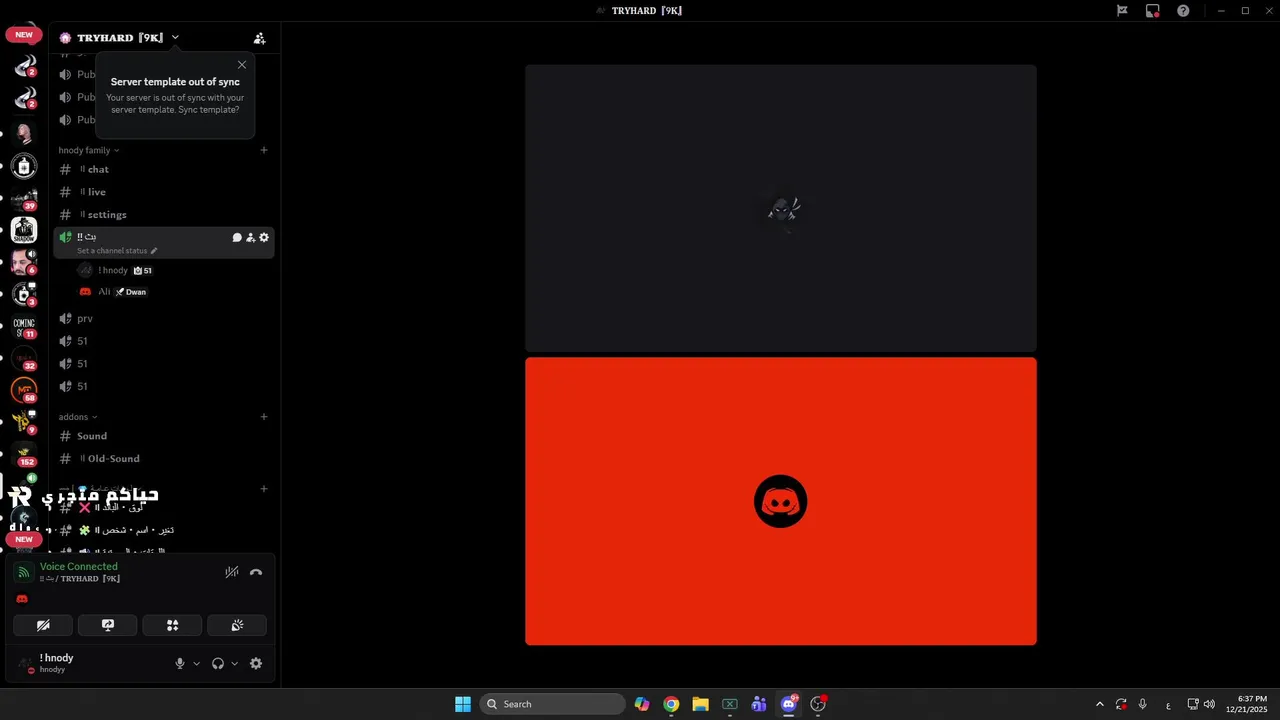Open volume control in system tray
1280x720 pixels.
point(1209,704)
